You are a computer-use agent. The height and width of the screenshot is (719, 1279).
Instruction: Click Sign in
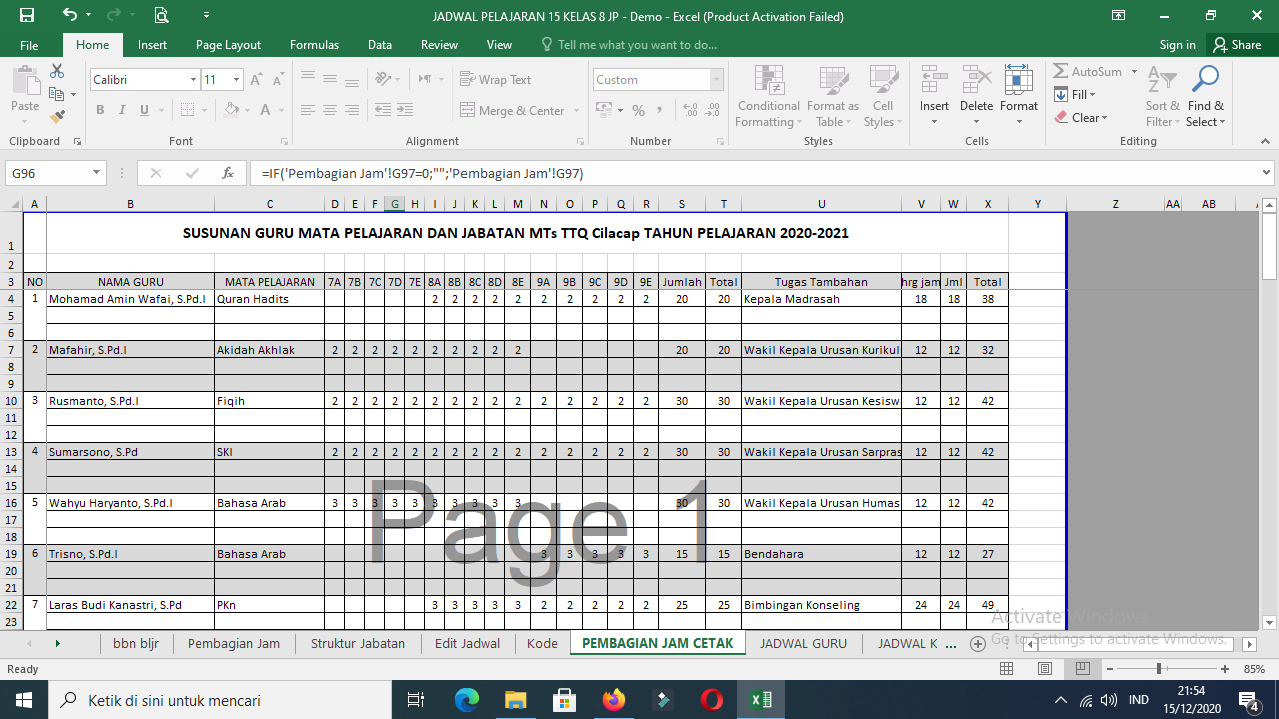coord(1177,45)
